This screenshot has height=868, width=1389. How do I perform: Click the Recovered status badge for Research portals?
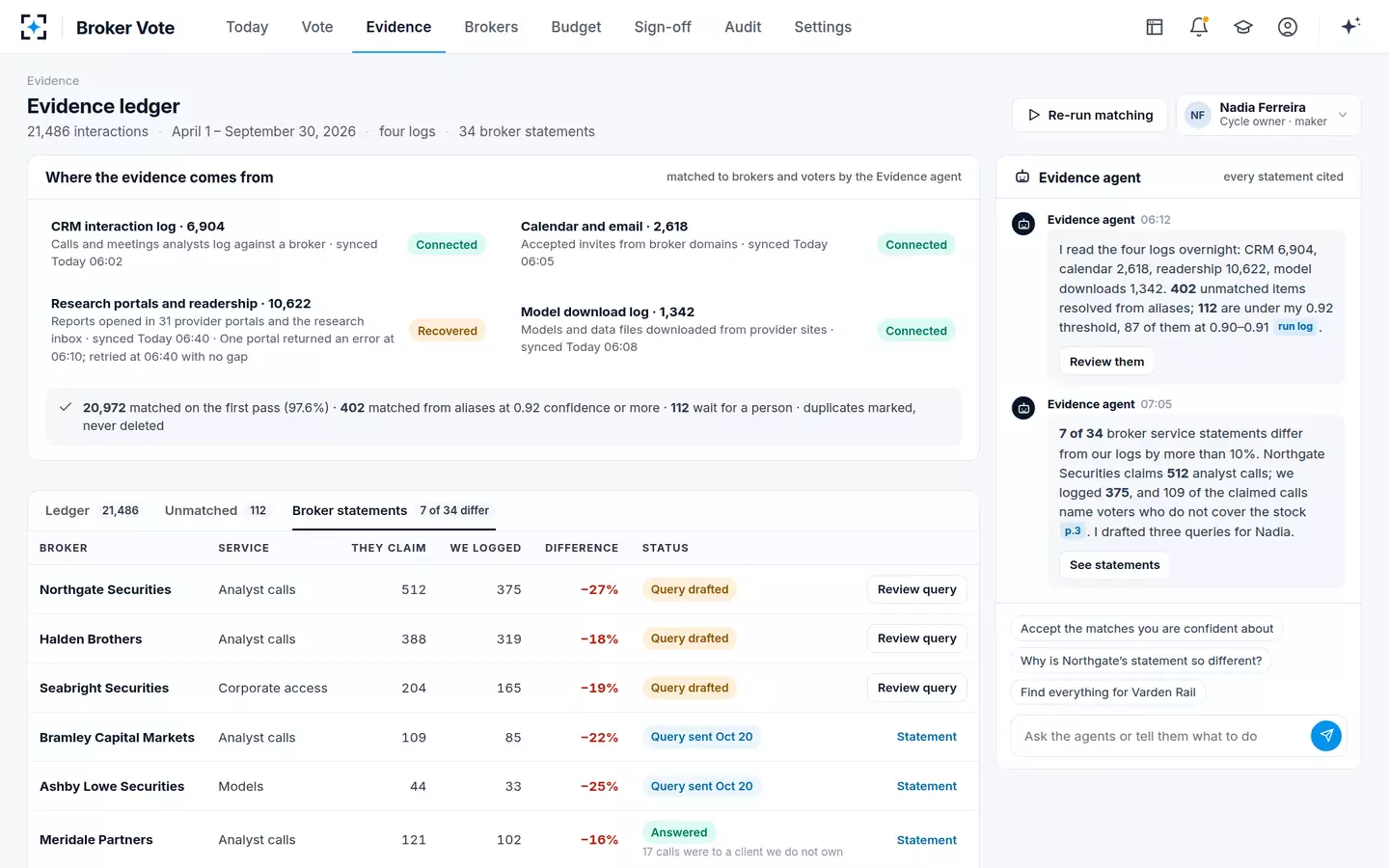(x=448, y=331)
